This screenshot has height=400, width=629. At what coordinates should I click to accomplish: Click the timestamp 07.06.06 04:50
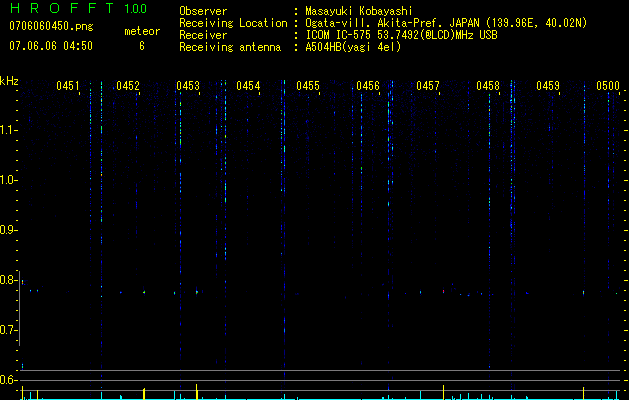51,46
